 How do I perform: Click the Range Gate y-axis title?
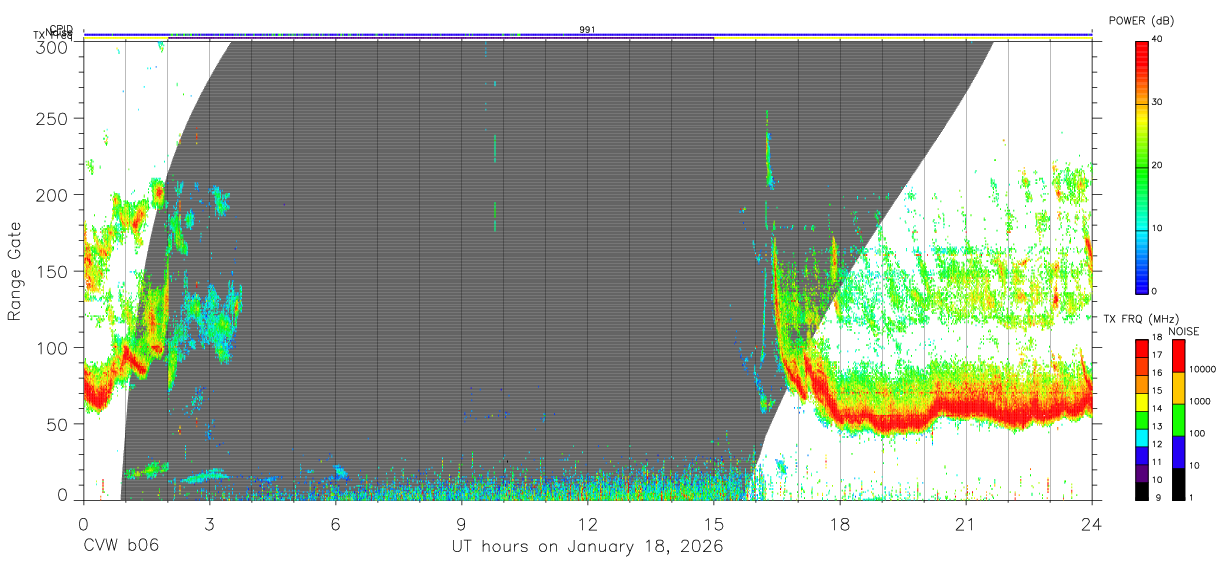15,270
